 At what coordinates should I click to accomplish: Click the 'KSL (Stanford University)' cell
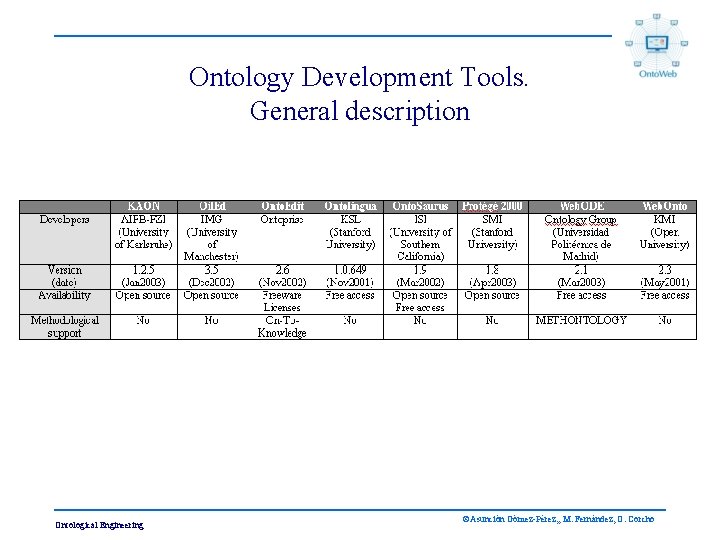pyautogui.click(x=350, y=239)
